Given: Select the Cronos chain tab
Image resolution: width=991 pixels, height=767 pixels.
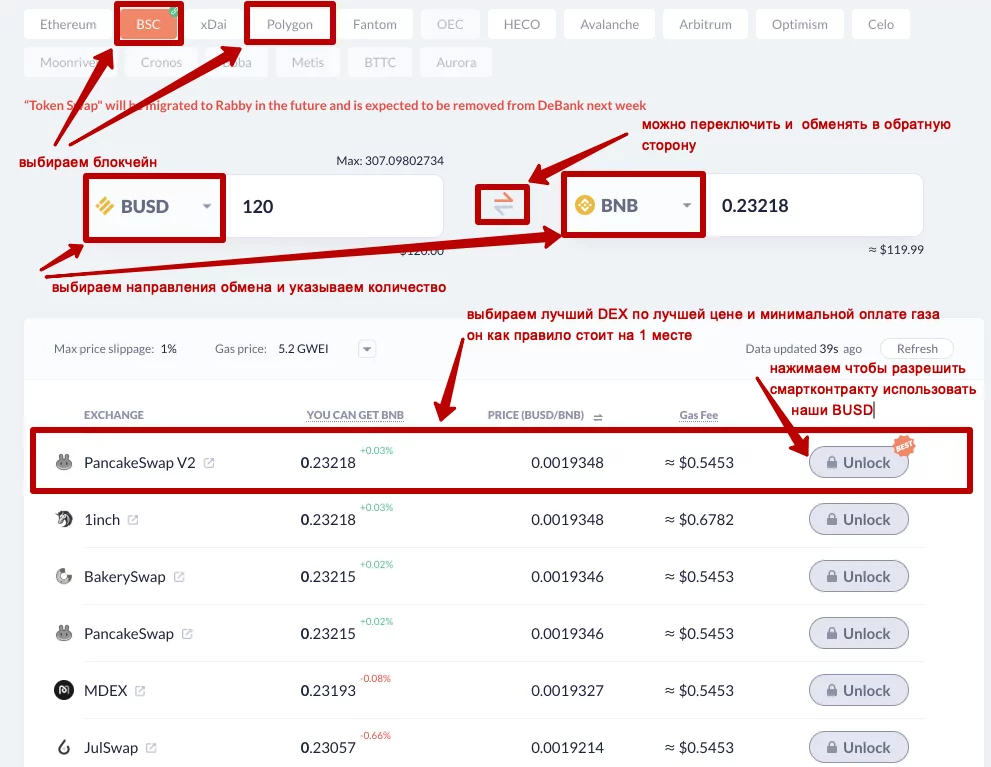Looking at the screenshot, I should [161, 63].
